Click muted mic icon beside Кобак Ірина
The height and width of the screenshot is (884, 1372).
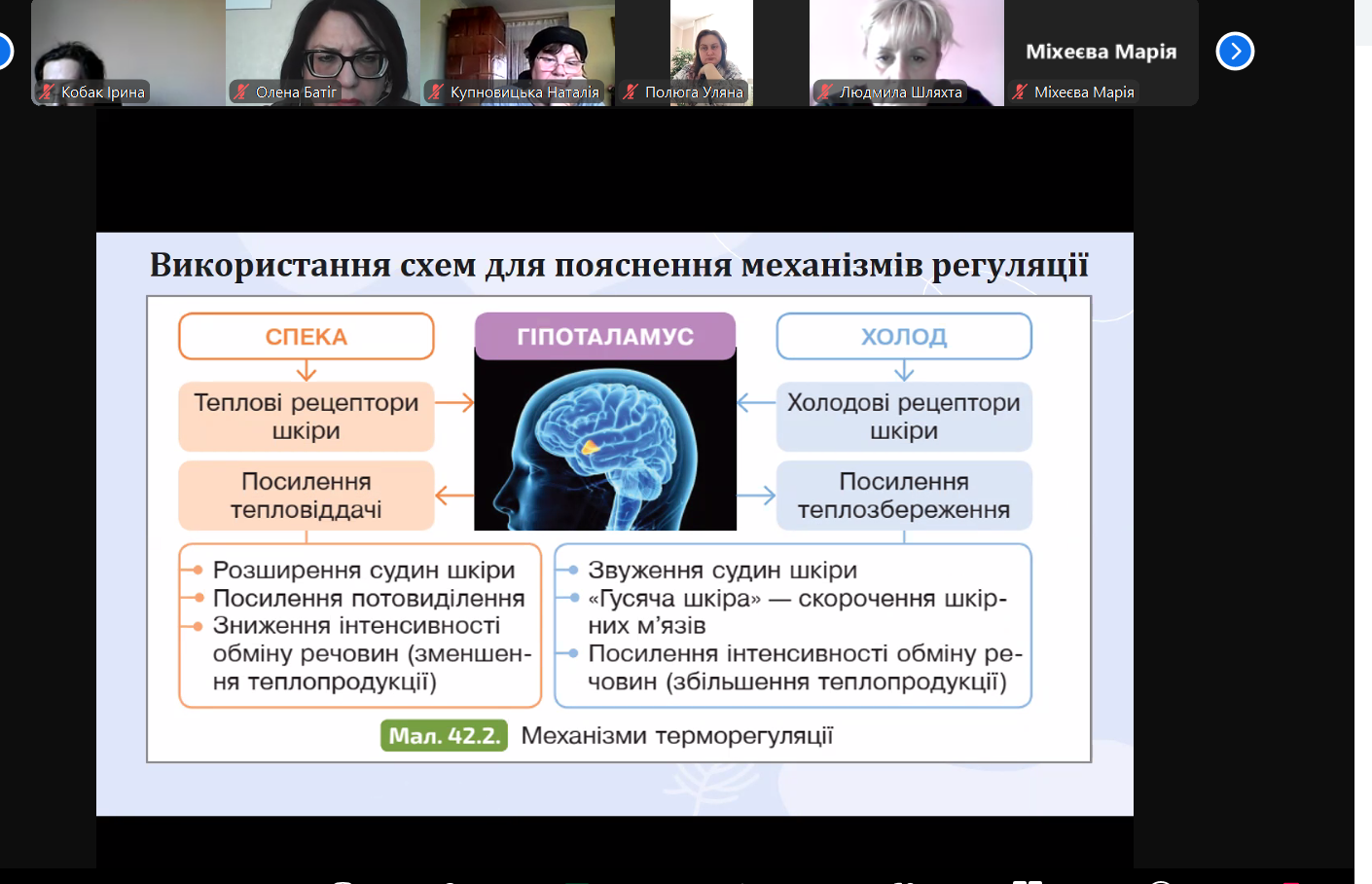(47, 92)
